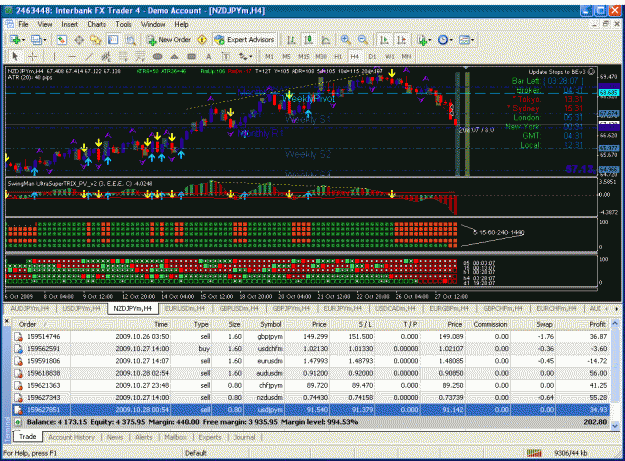625x461 pixels.
Task: Select the Ellipse shape tool
Action: tap(157, 57)
